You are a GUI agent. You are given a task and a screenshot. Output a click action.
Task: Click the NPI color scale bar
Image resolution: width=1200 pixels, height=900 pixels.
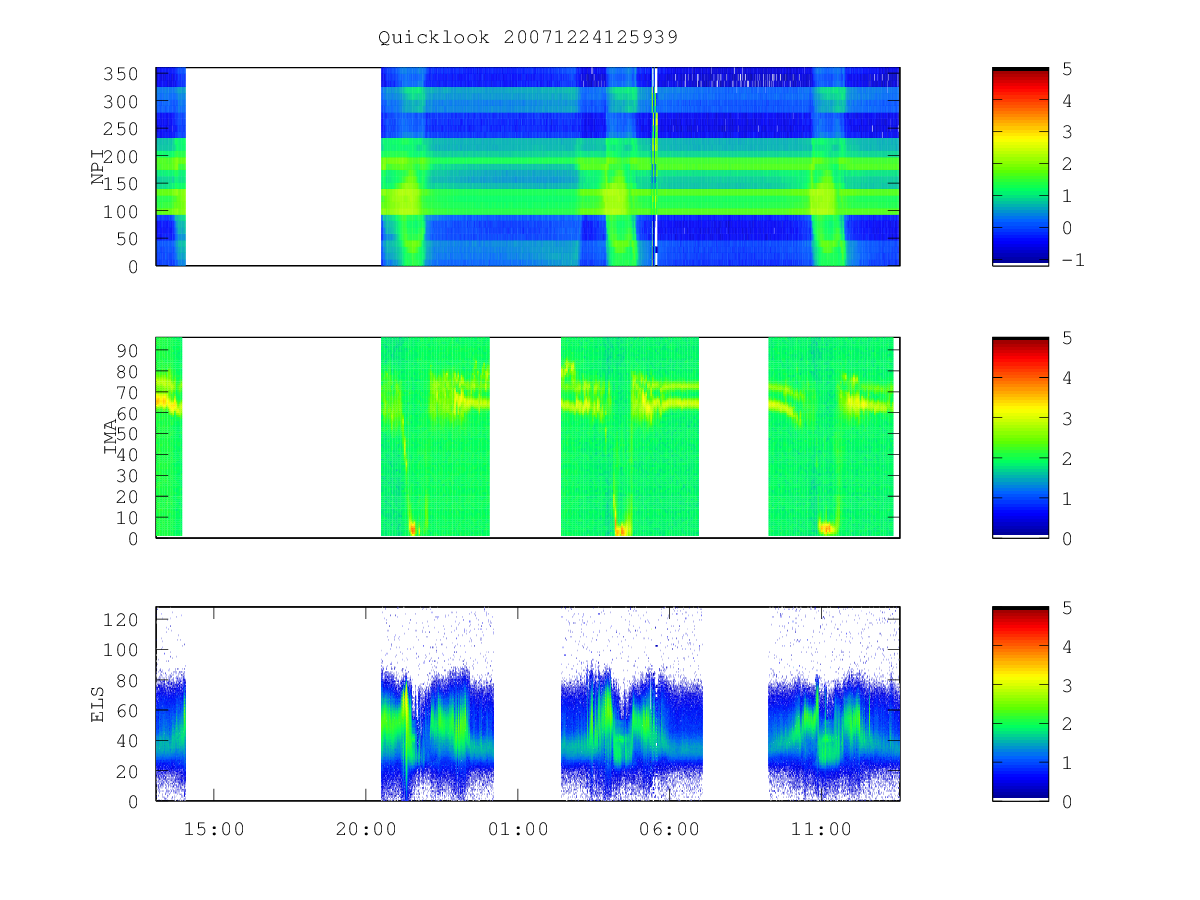[1020, 167]
